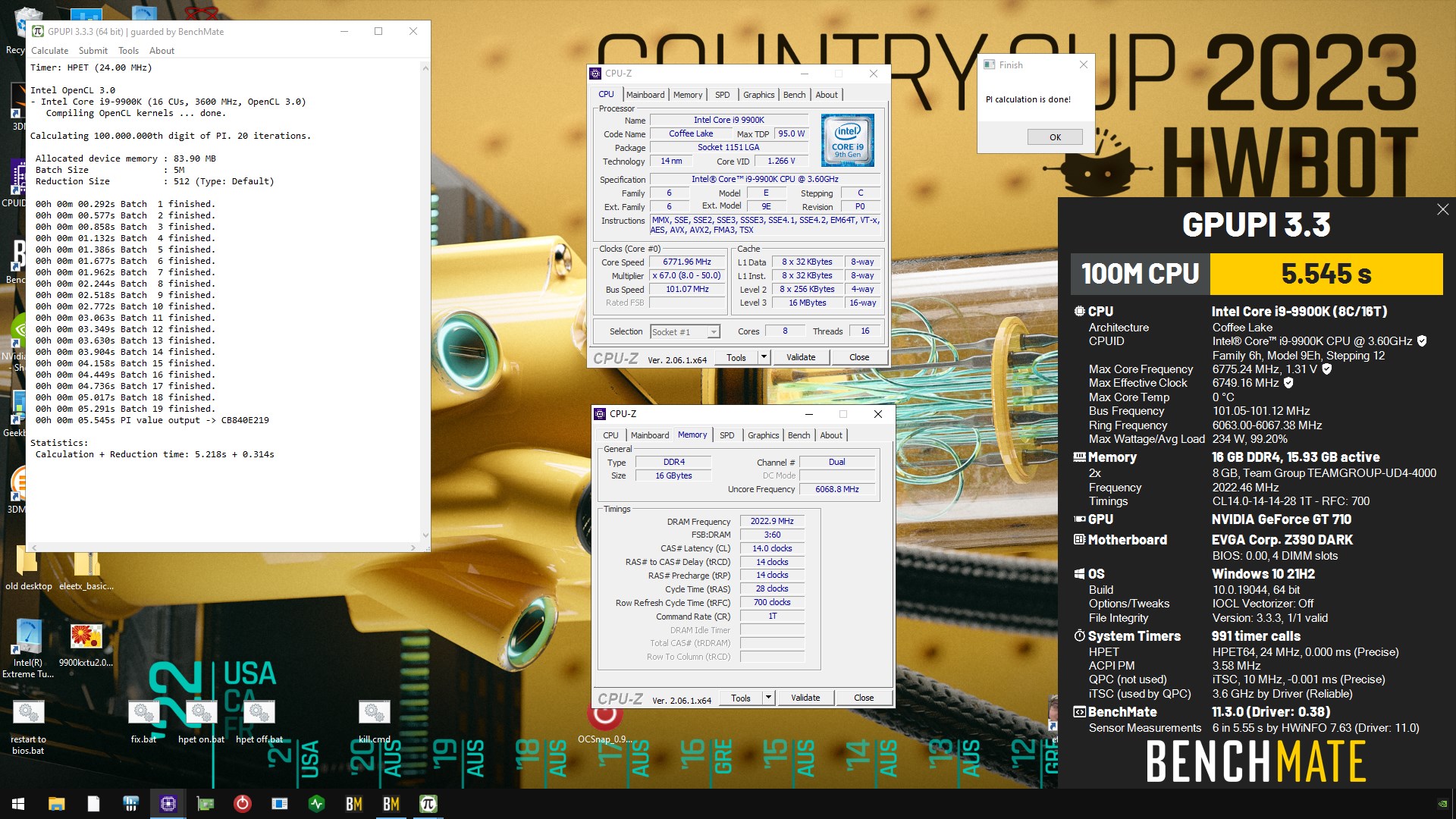Open the OCSnap desktop icon
Screen dimensions: 1456x819
(604, 725)
